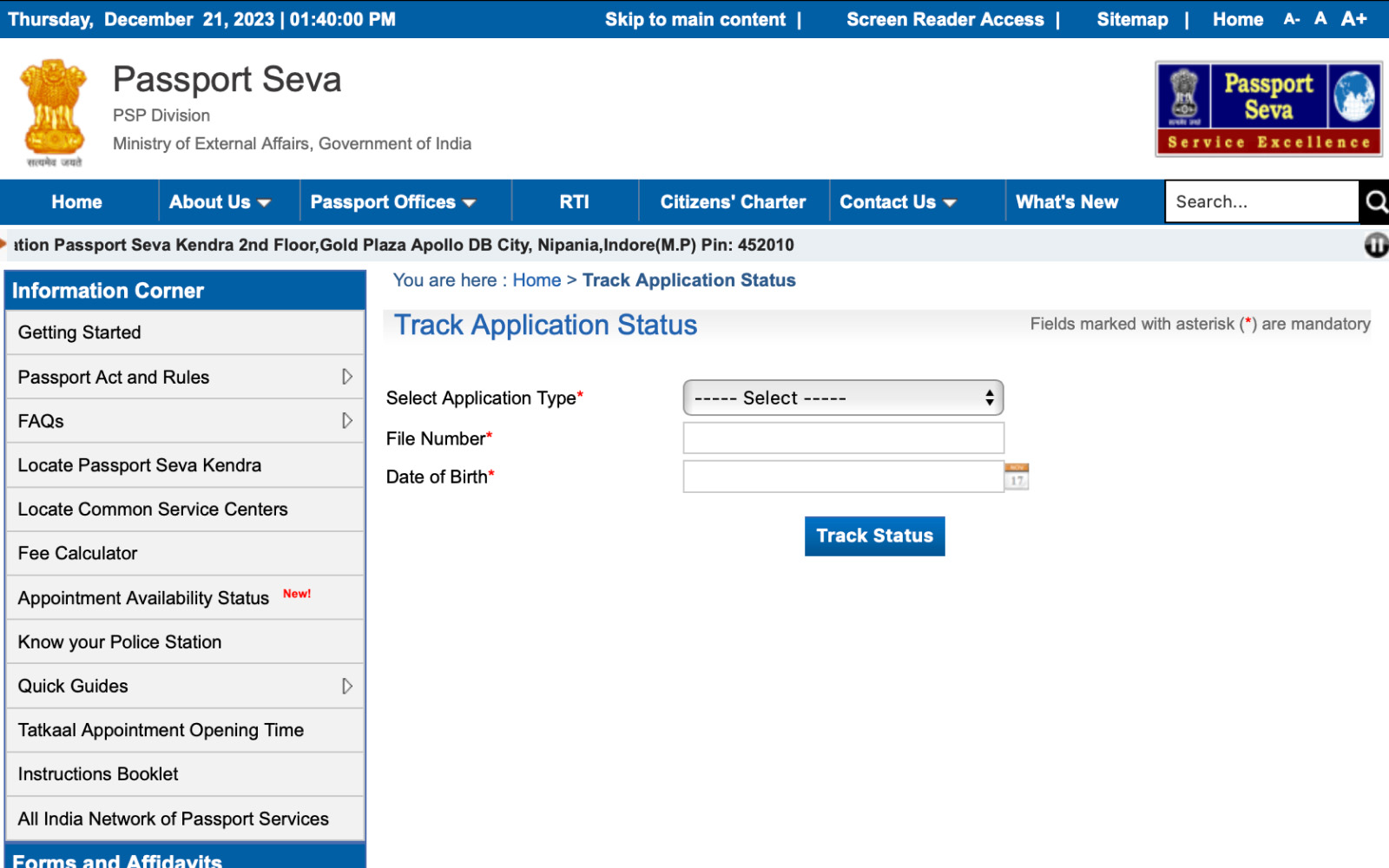The width and height of the screenshot is (1389, 868).
Task: Click inside the File Number input field
Action: pos(842,437)
